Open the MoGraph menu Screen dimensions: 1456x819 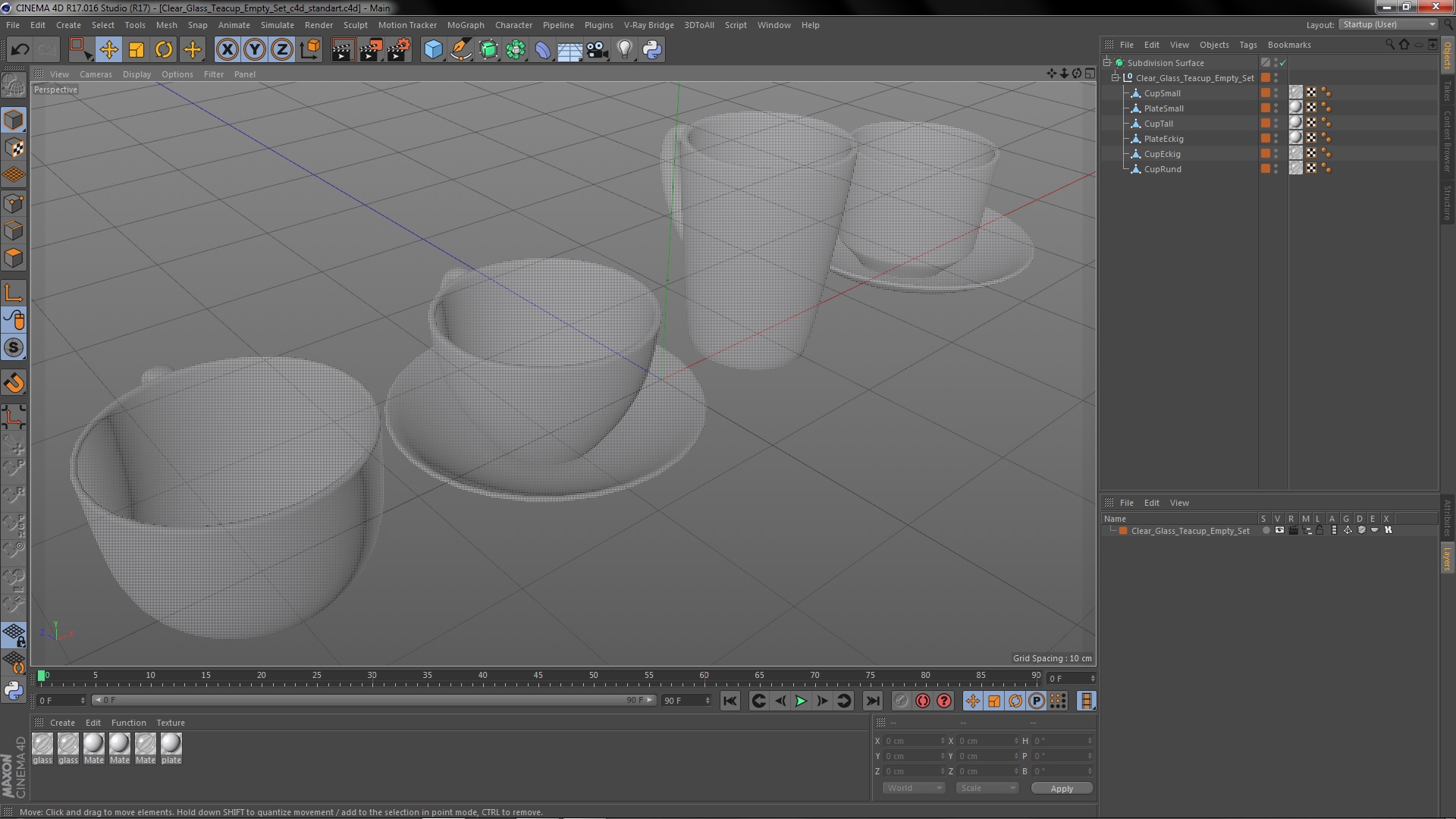pyautogui.click(x=465, y=25)
